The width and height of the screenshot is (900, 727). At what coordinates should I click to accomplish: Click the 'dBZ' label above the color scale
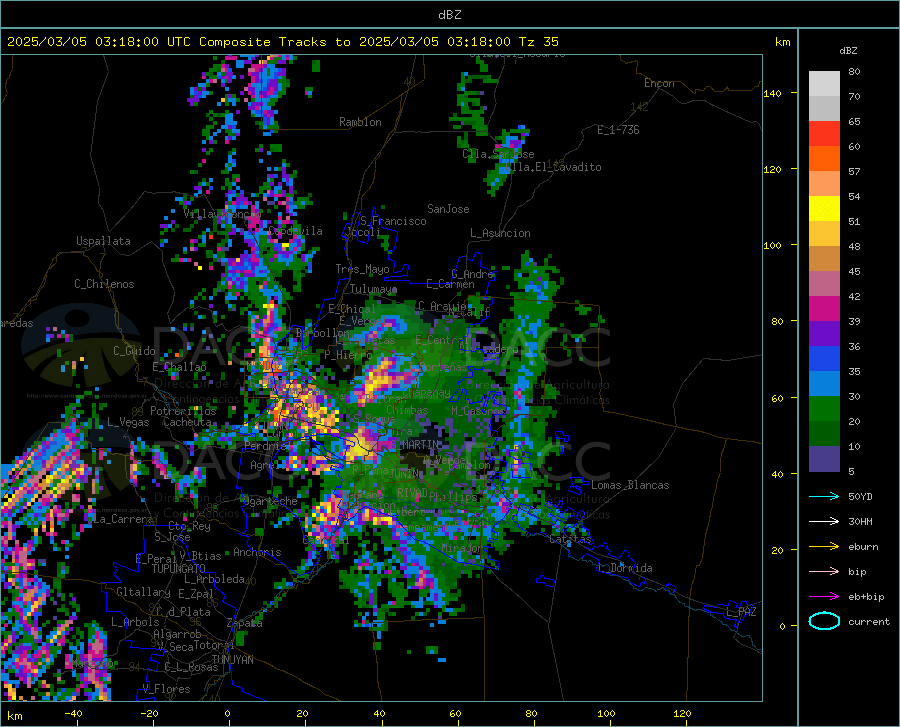point(848,50)
